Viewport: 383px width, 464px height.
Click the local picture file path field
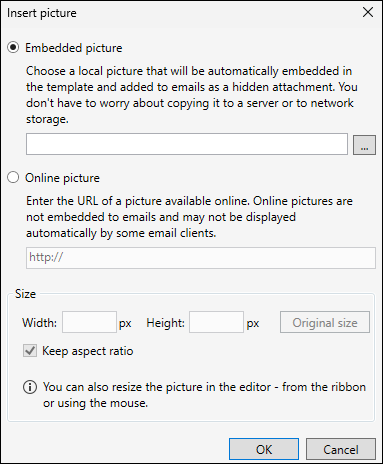point(187,144)
